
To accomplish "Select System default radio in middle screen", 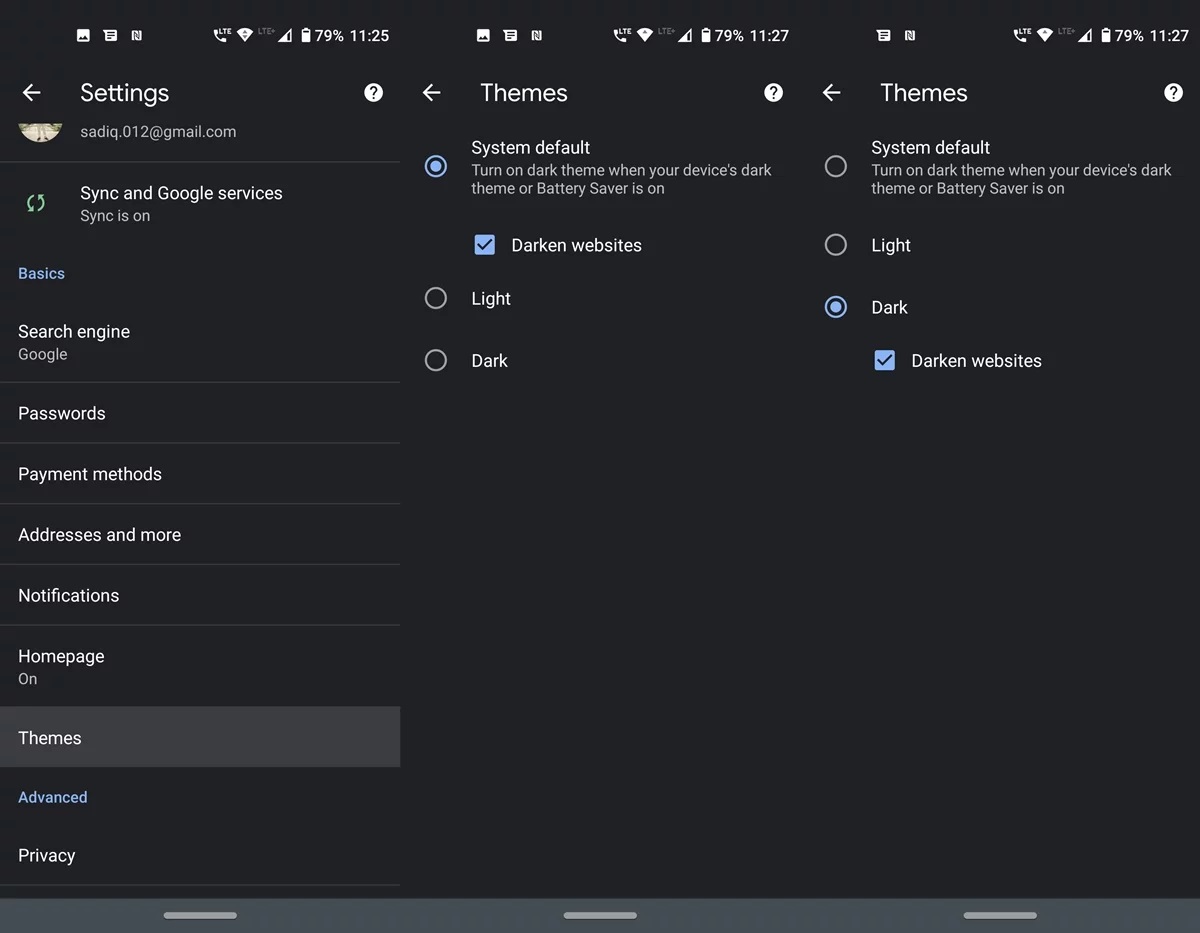I will [x=436, y=166].
